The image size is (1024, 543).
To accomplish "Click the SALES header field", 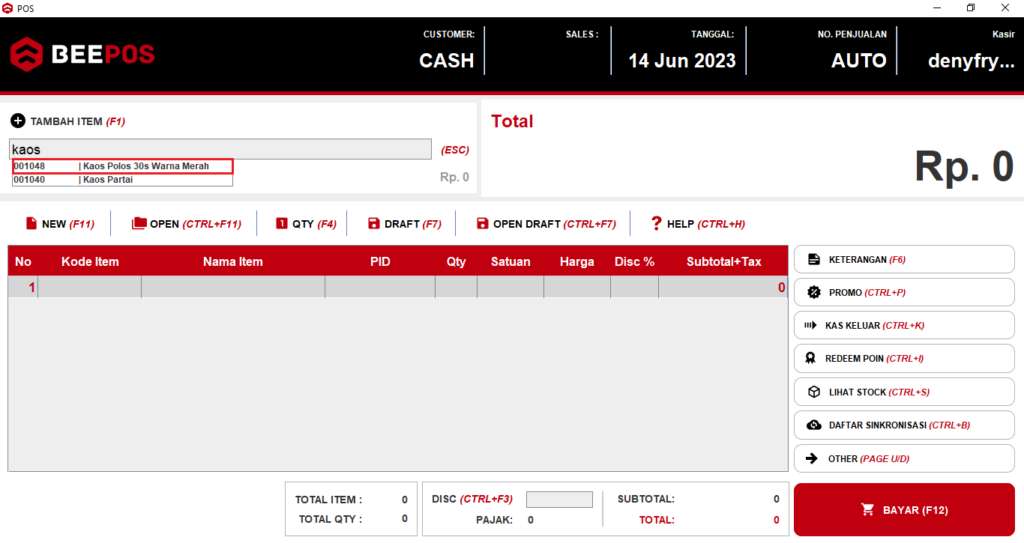I will [582, 34].
